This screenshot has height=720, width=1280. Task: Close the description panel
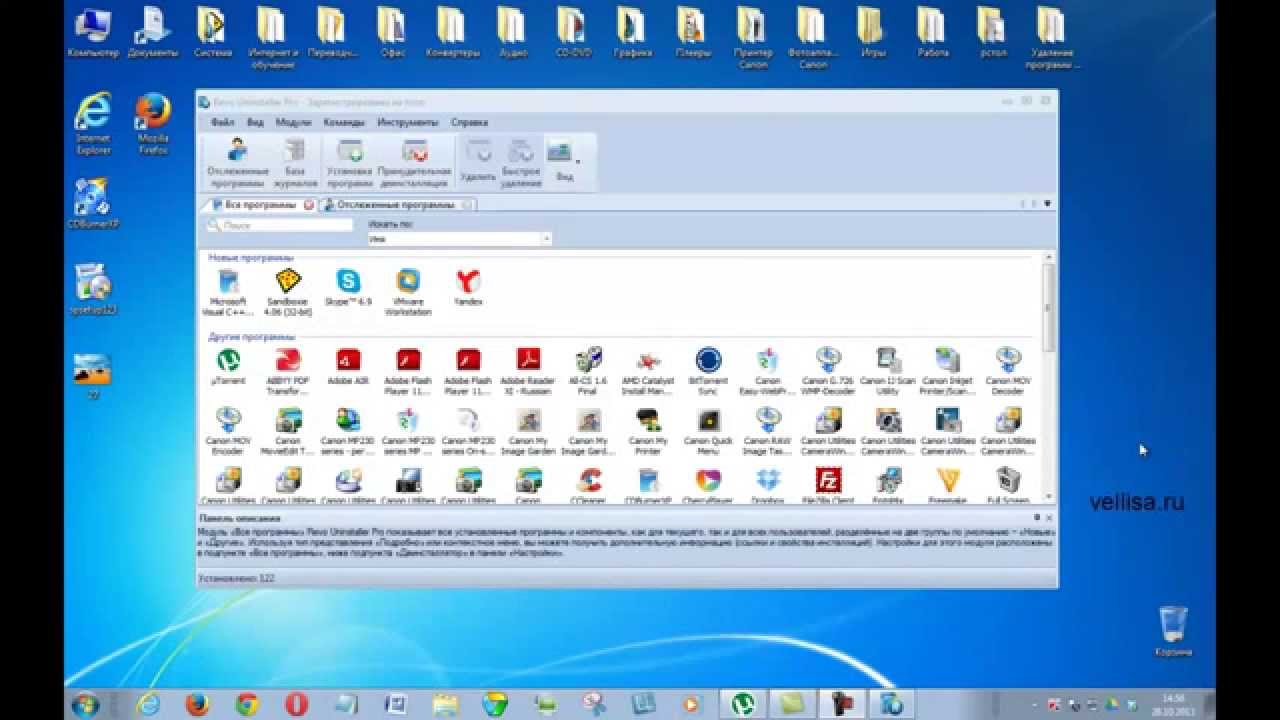point(1048,518)
